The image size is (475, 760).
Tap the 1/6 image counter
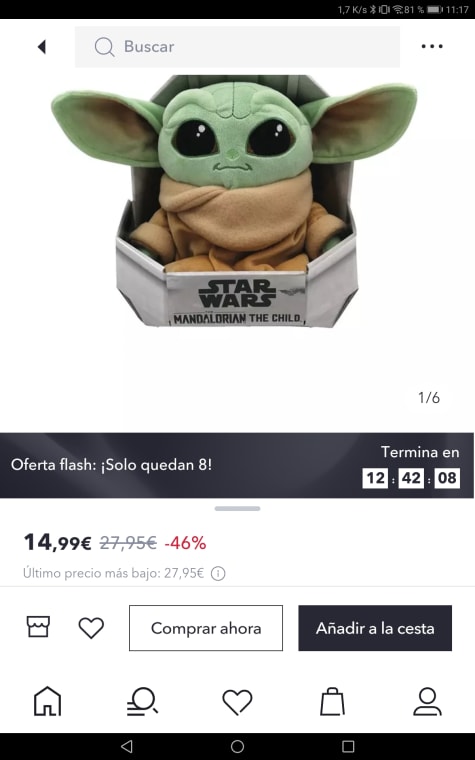pyautogui.click(x=429, y=397)
